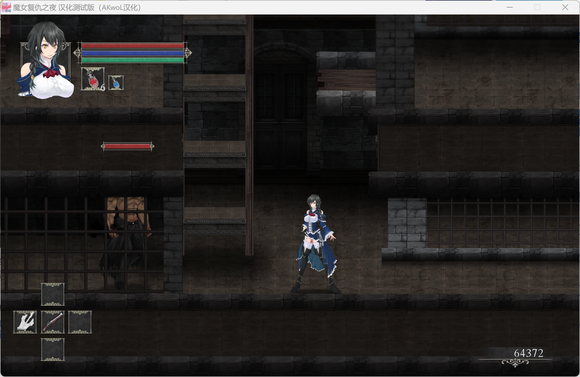Click the red player health bar
The height and width of the screenshot is (377, 580).
pyautogui.click(x=132, y=46)
